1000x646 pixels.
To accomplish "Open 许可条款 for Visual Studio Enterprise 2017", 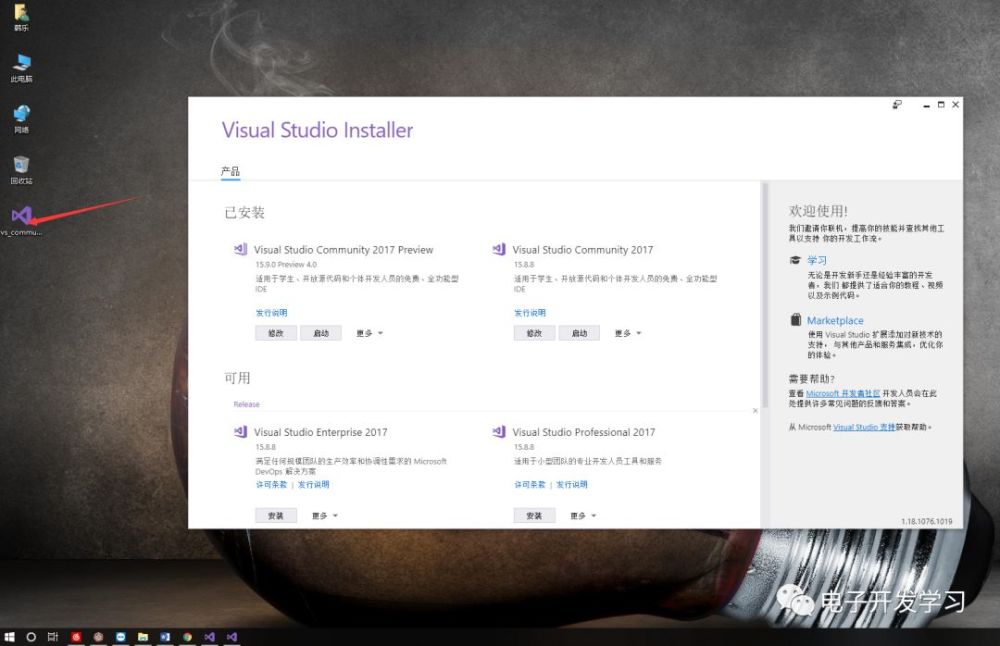I will [x=271, y=485].
